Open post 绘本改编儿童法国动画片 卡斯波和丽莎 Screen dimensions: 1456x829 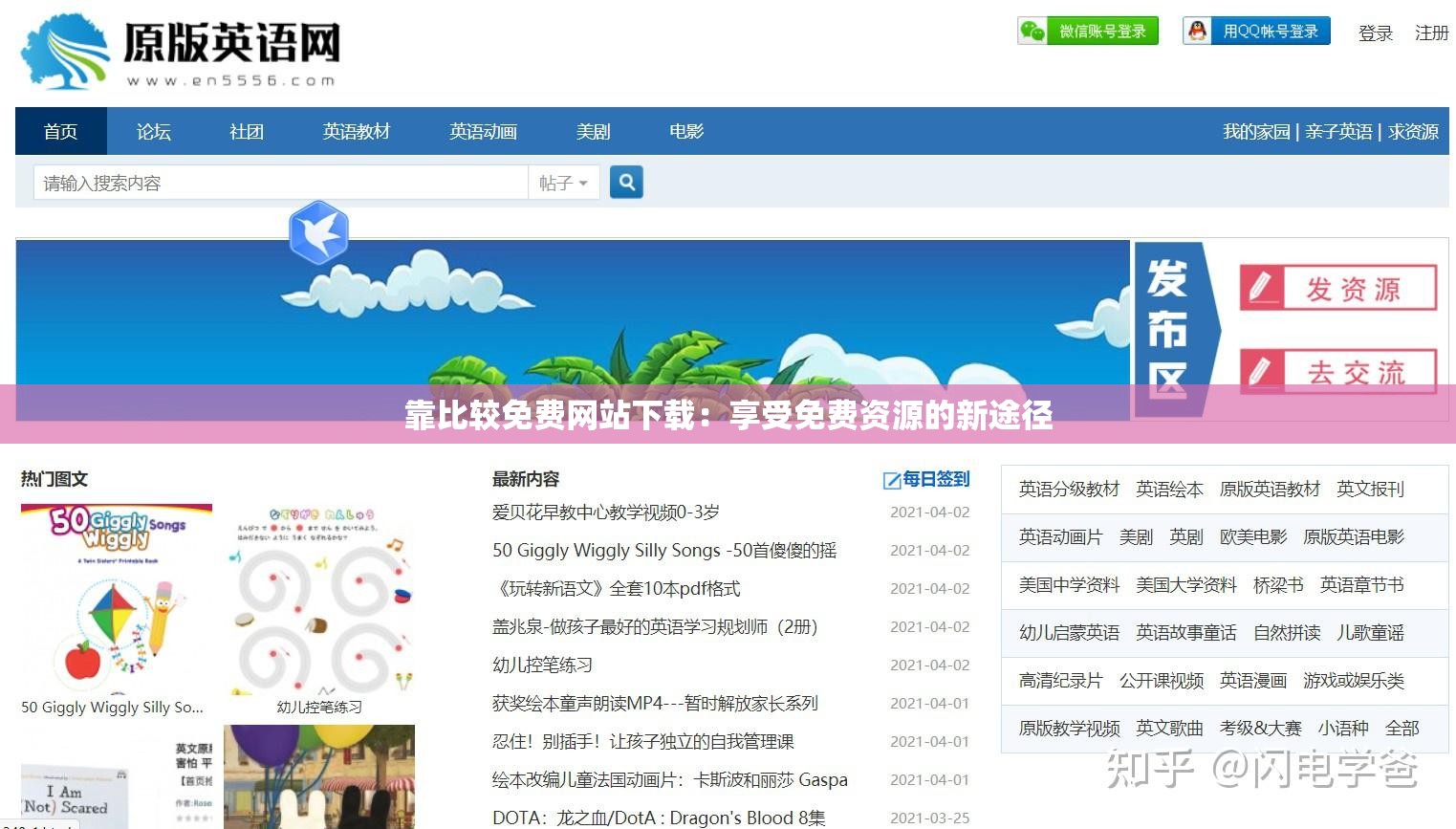[670, 780]
